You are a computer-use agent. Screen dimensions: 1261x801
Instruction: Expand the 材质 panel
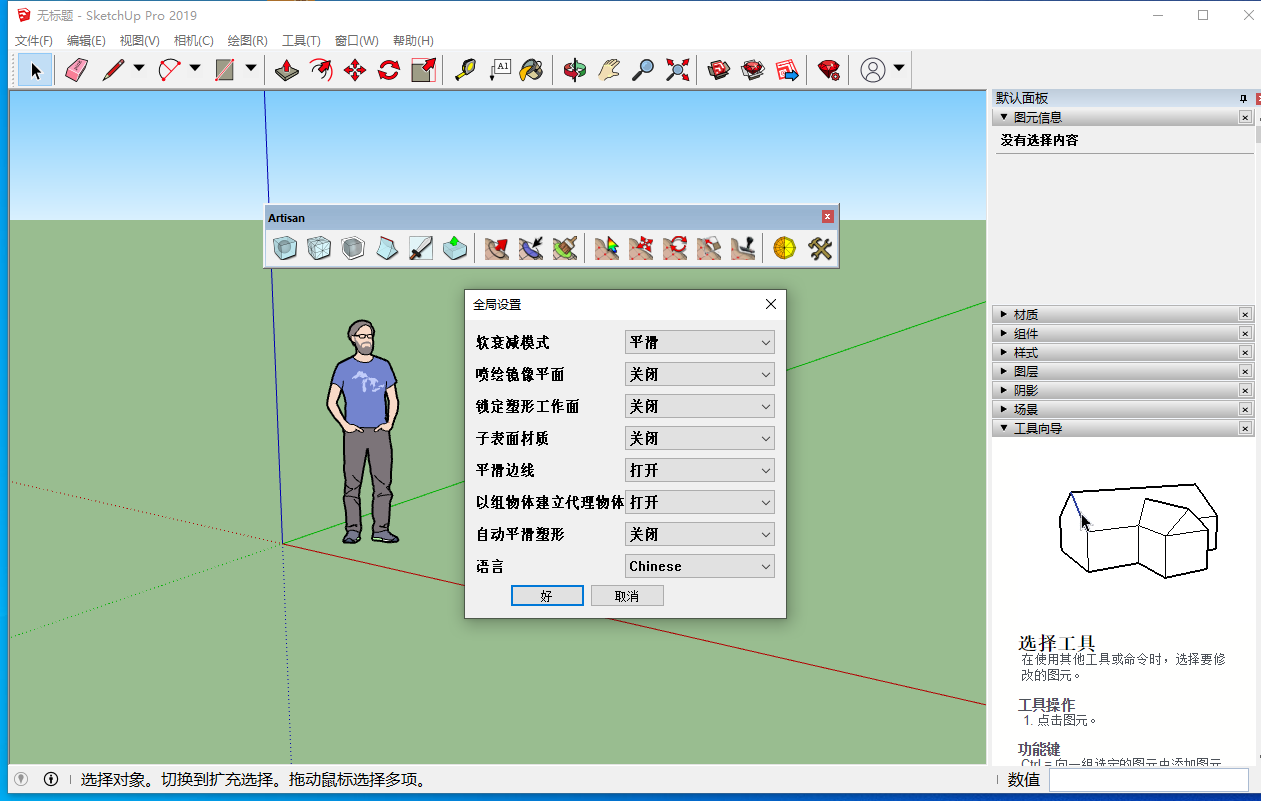tap(1025, 315)
